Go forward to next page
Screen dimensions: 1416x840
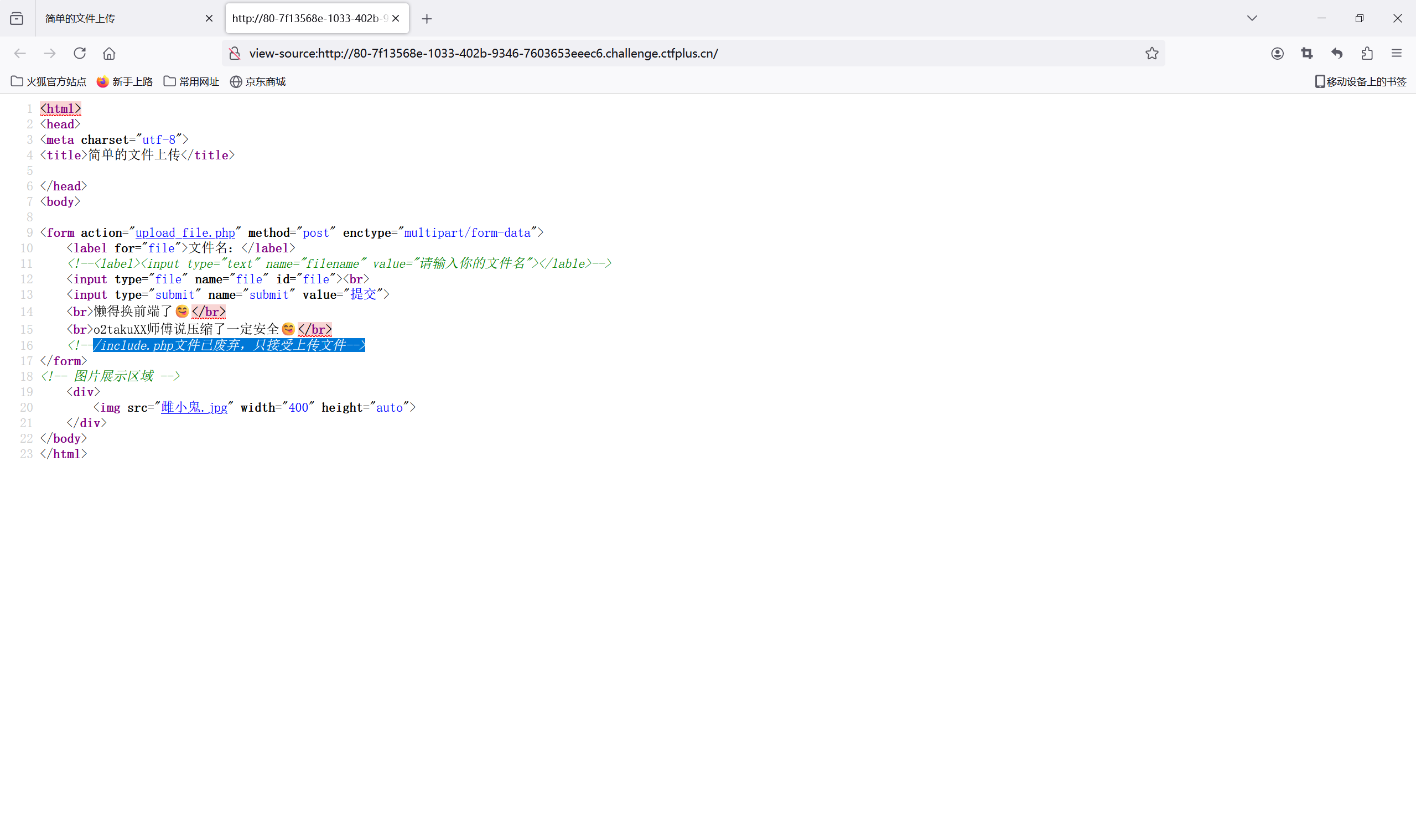click(x=50, y=53)
